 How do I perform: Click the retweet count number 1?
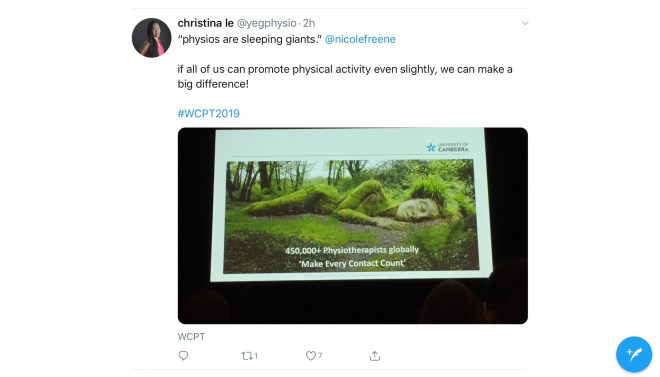[256, 356]
